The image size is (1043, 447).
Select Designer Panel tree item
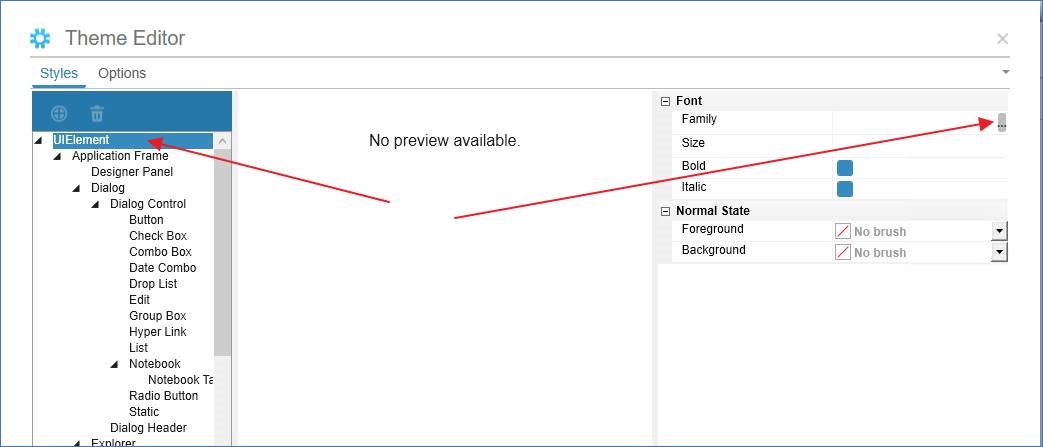click(x=132, y=172)
